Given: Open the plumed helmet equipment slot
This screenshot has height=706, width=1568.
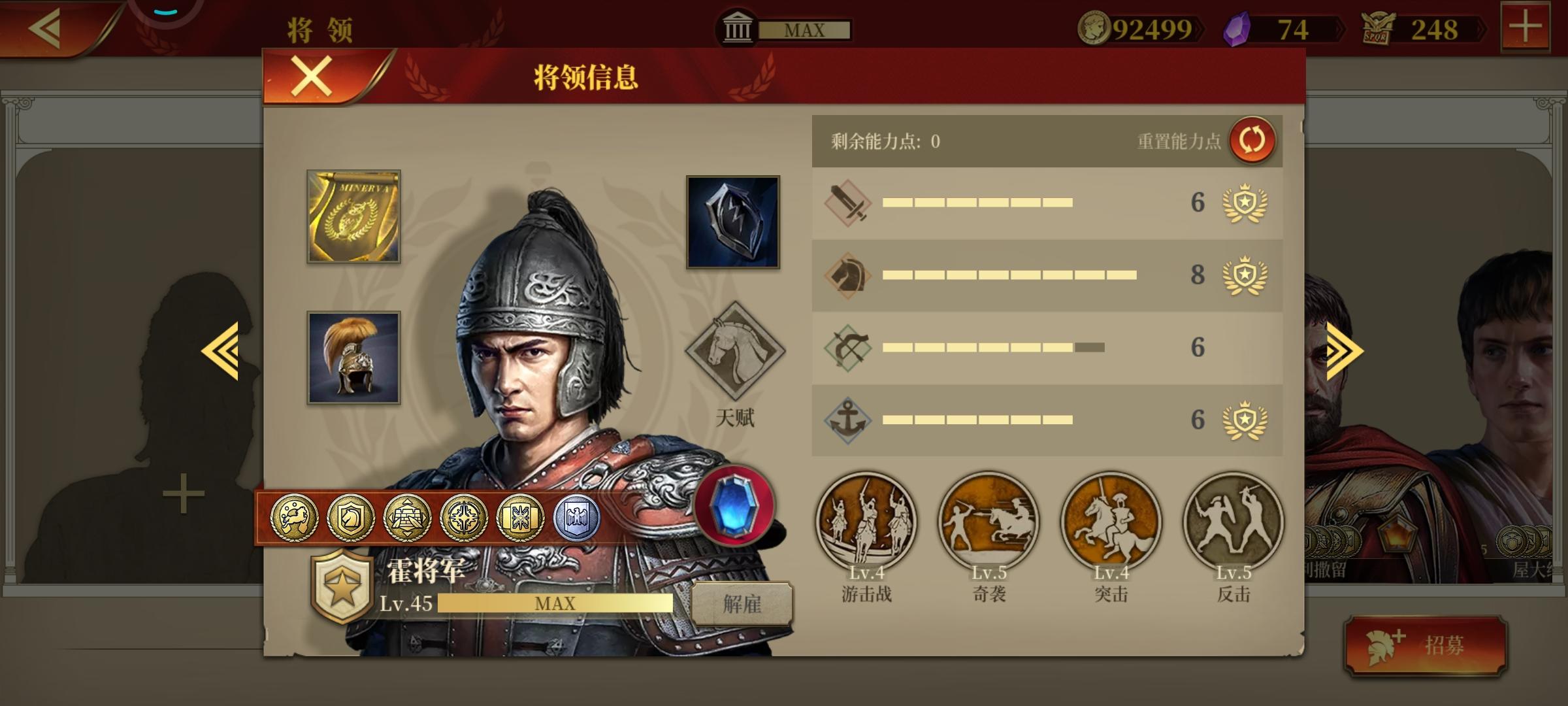Looking at the screenshot, I should point(353,358).
